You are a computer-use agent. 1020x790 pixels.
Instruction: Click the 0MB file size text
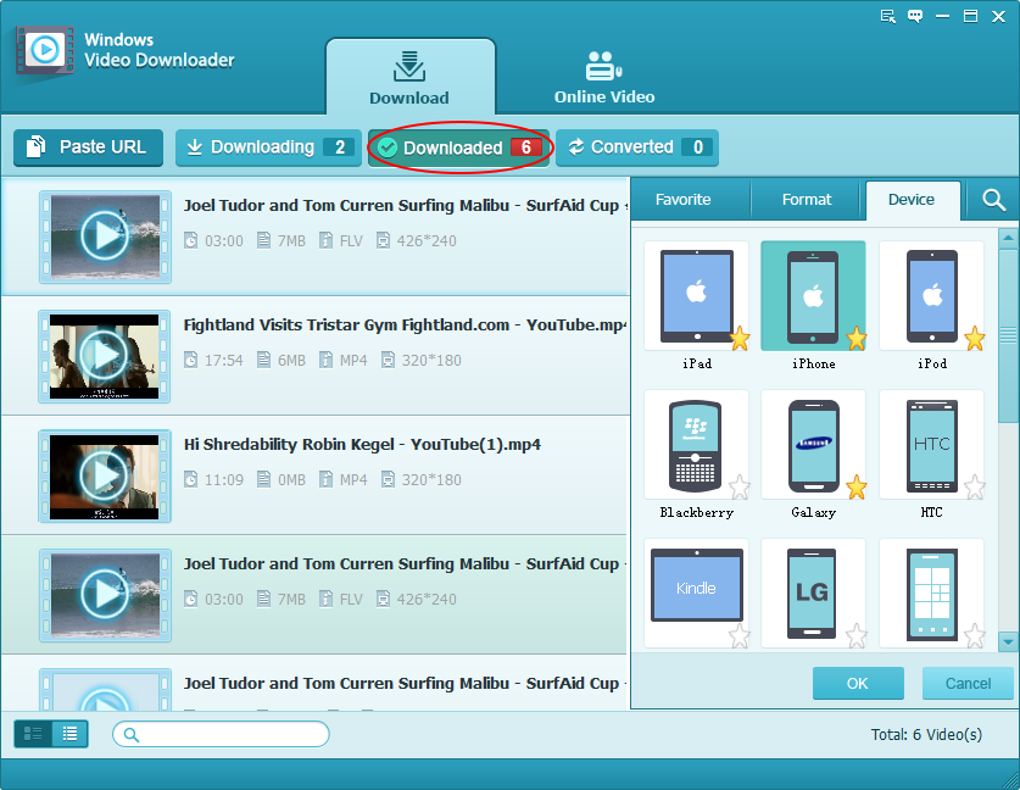(291, 480)
